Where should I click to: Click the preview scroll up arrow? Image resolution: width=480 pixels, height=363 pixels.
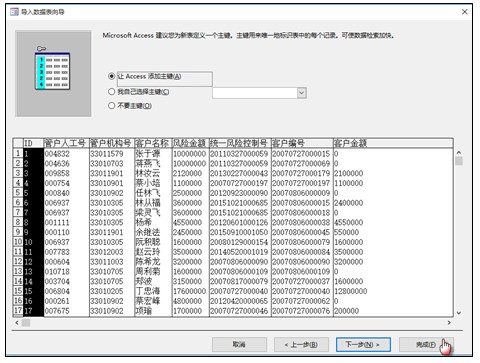point(459,152)
